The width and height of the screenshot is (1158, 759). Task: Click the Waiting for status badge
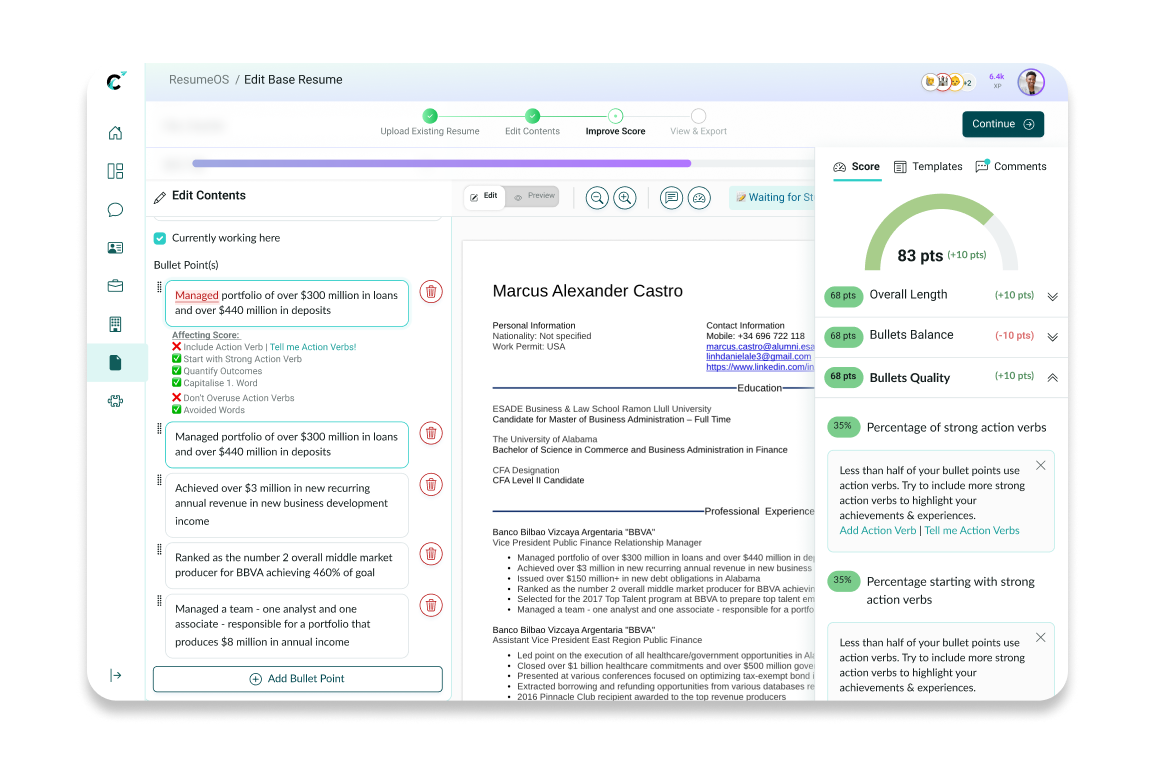click(772, 198)
